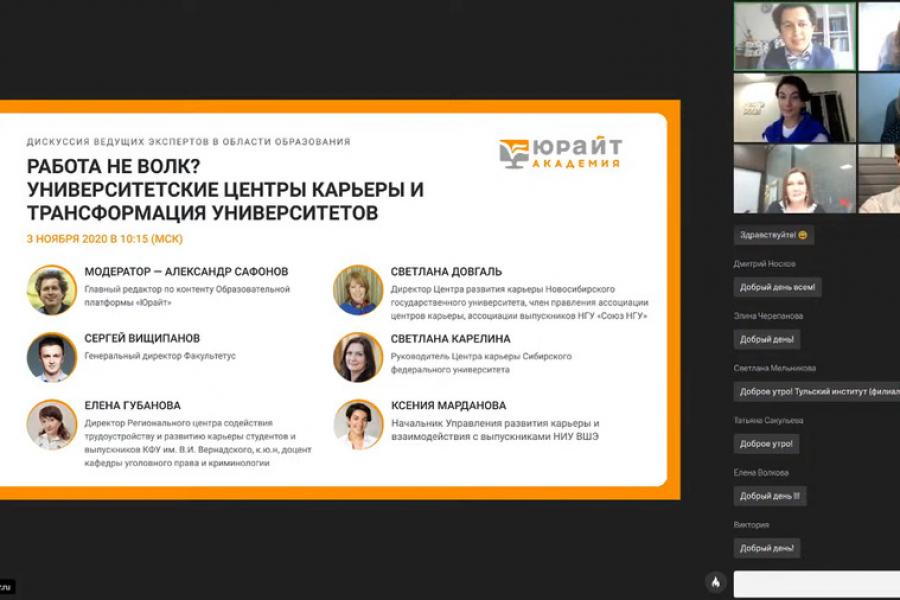Click name 'МОДЕРАТОР — АЛЕКСАНДР САФОНОВ'
This screenshot has height=600, width=900.
[x=186, y=272]
